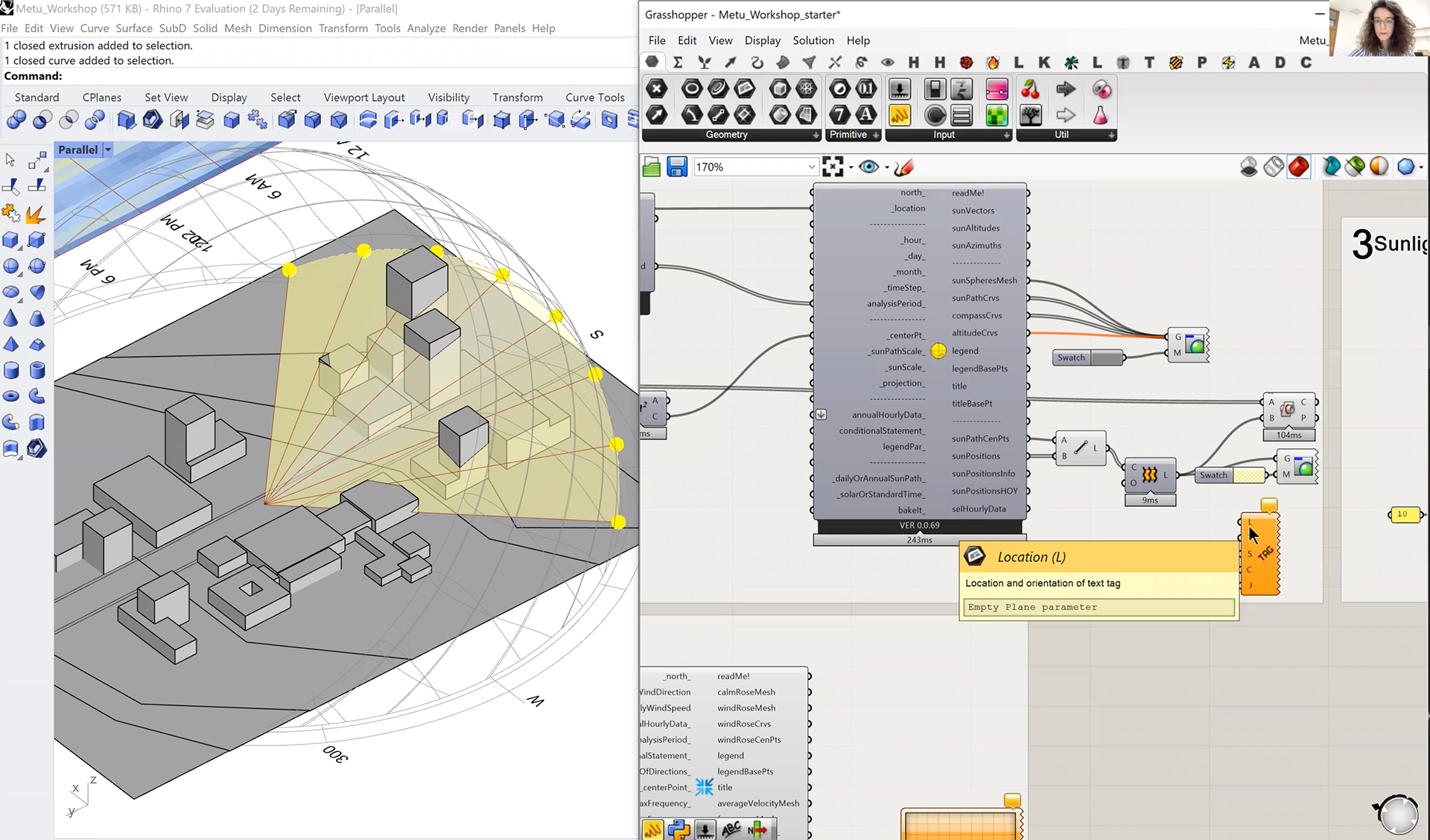The height and width of the screenshot is (840, 1430).
Task: Toggle the Display tab eye icon in Grasshopper
Action: 888,63
